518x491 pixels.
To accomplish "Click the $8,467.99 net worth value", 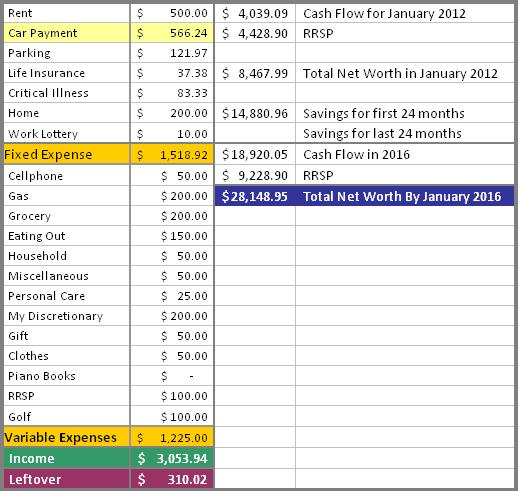I will tap(255, 73).
